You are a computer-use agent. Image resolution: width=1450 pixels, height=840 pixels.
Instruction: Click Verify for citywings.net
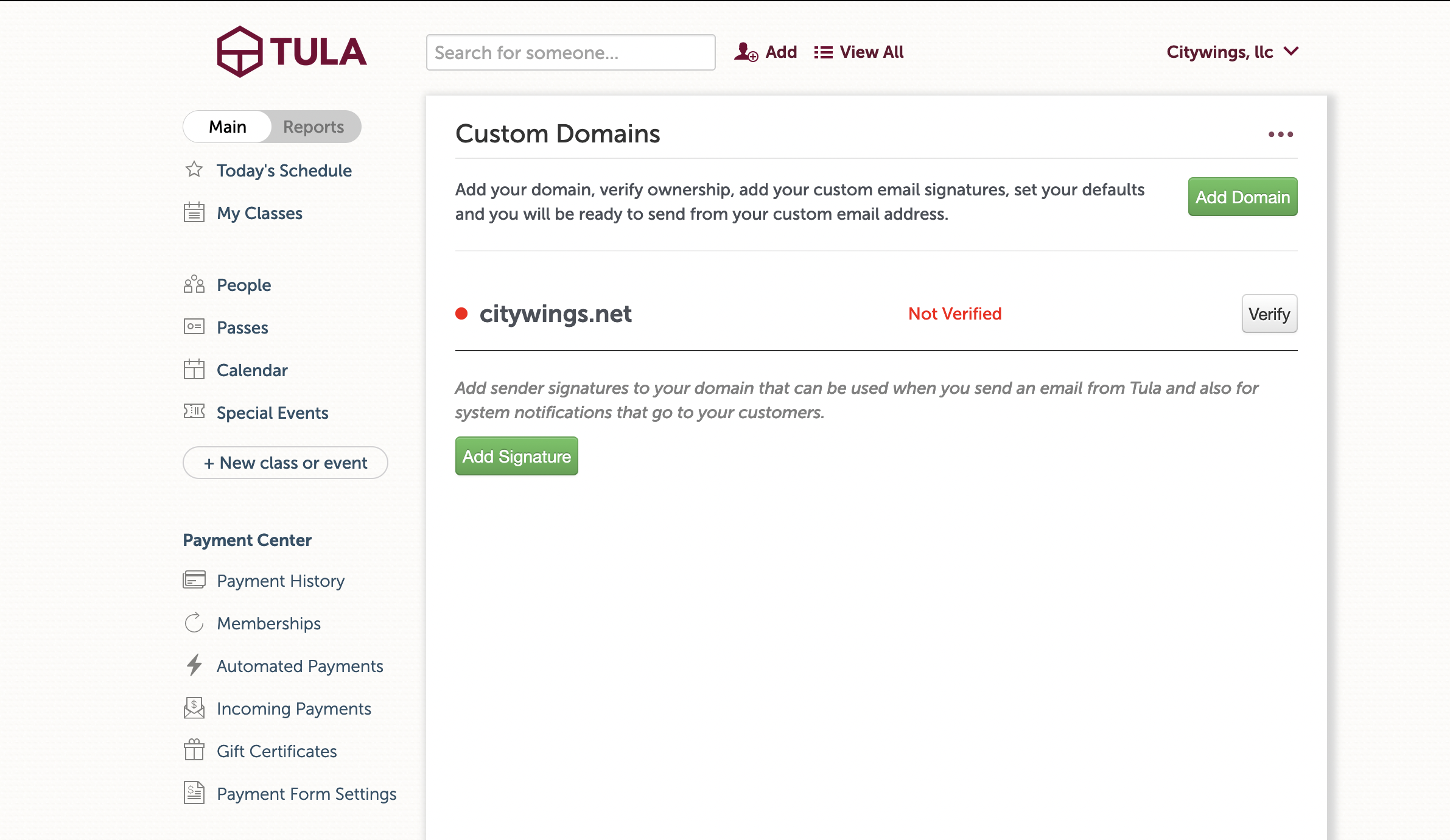tap(1269, 313)
